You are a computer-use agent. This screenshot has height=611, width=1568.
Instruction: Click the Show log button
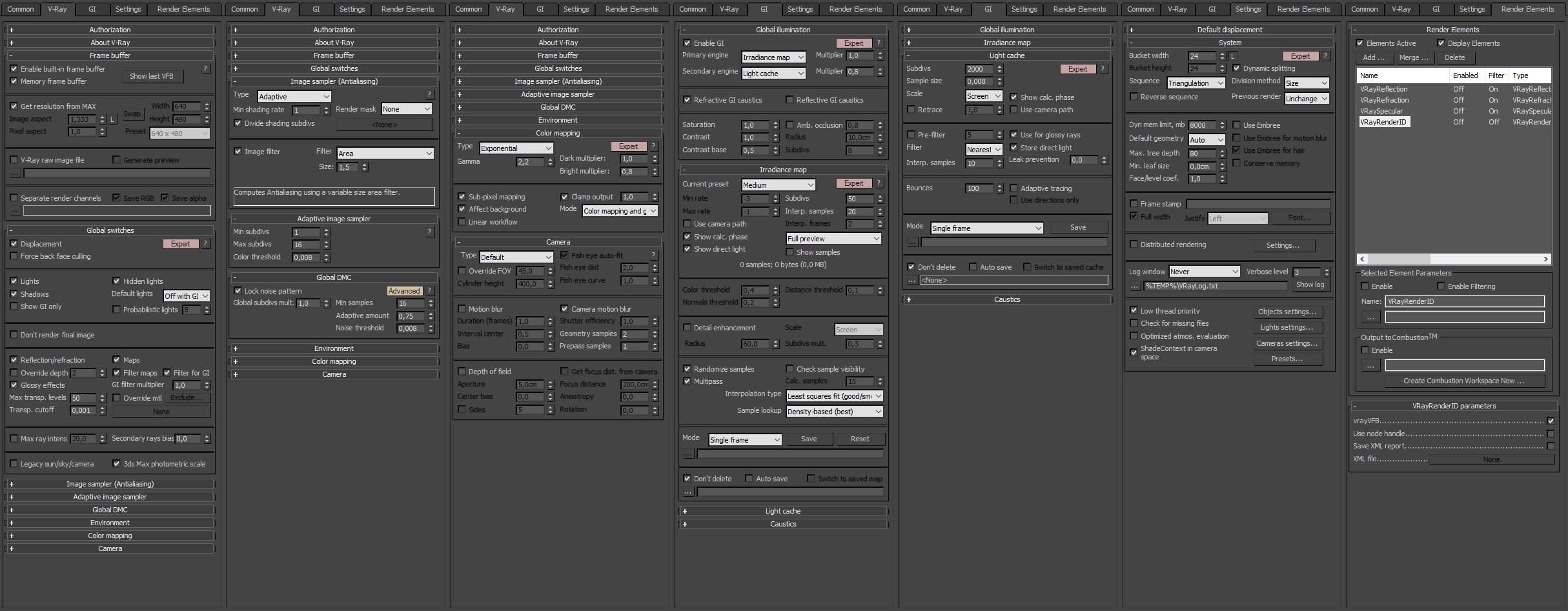point(1310,285)
